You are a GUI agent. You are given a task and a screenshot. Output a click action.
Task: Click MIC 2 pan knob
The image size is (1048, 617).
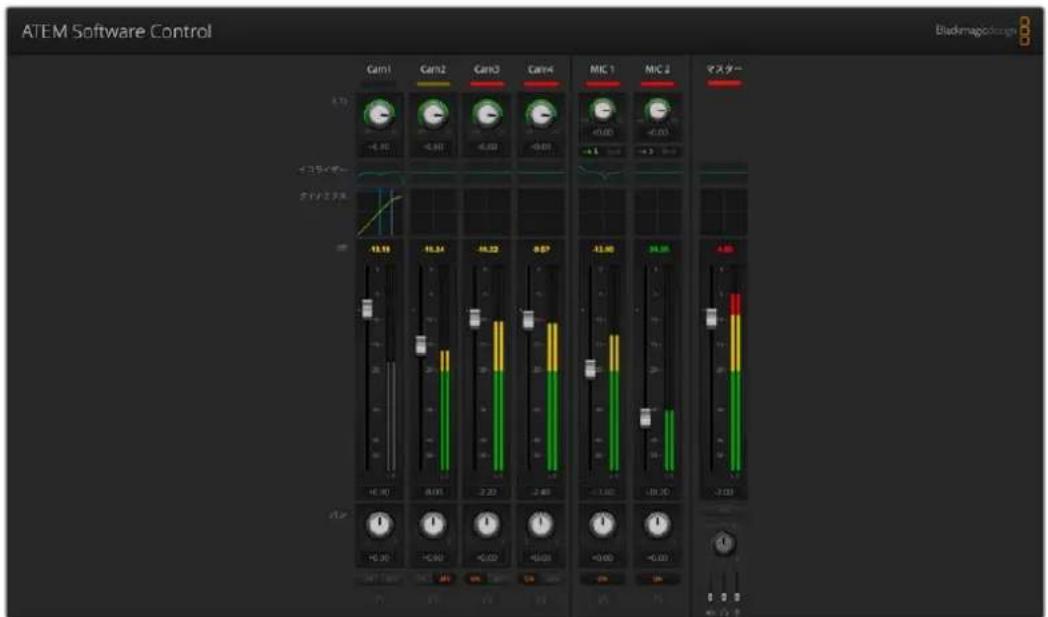(658, 525)
